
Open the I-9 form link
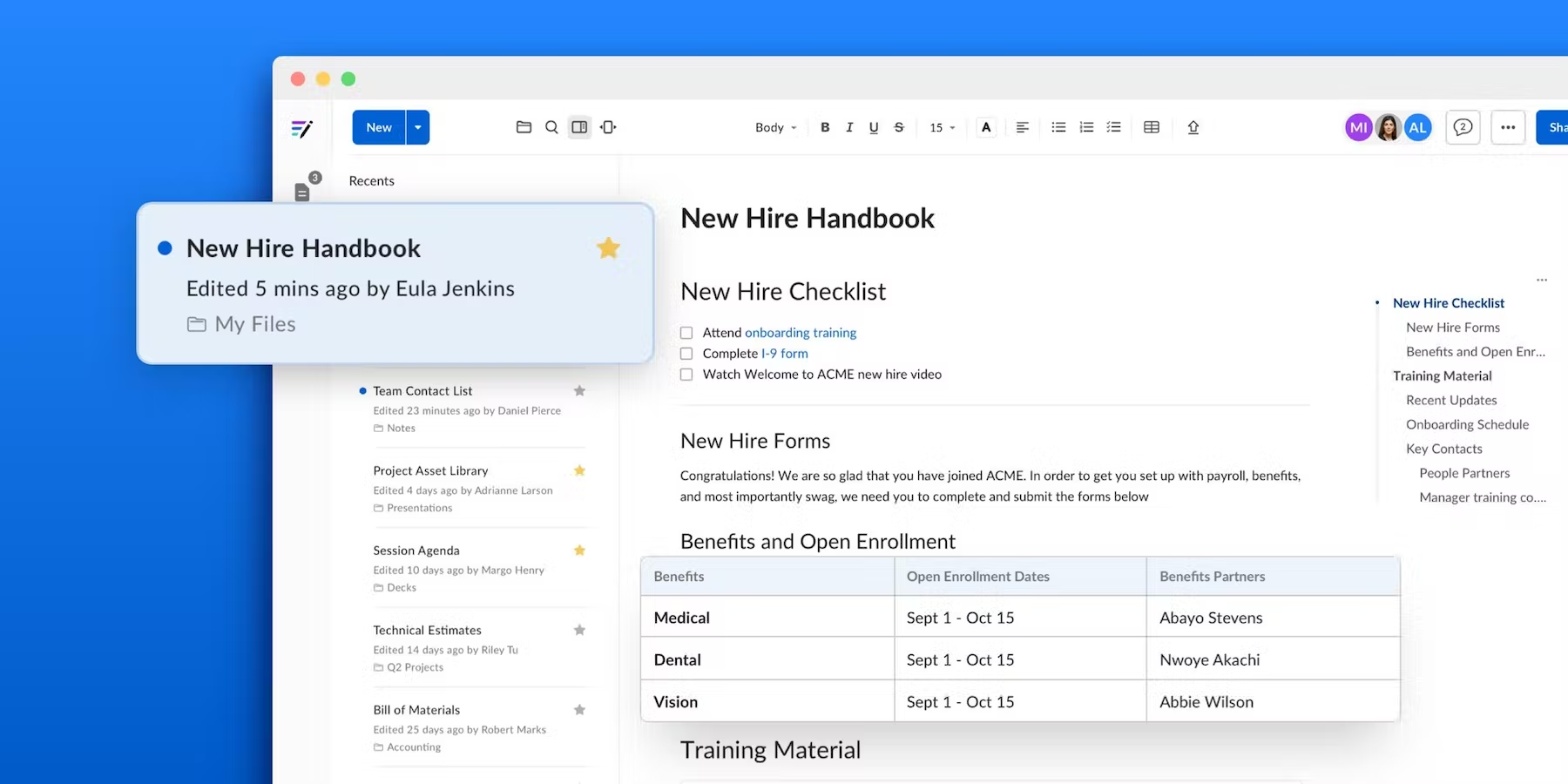tap(782, 353)
